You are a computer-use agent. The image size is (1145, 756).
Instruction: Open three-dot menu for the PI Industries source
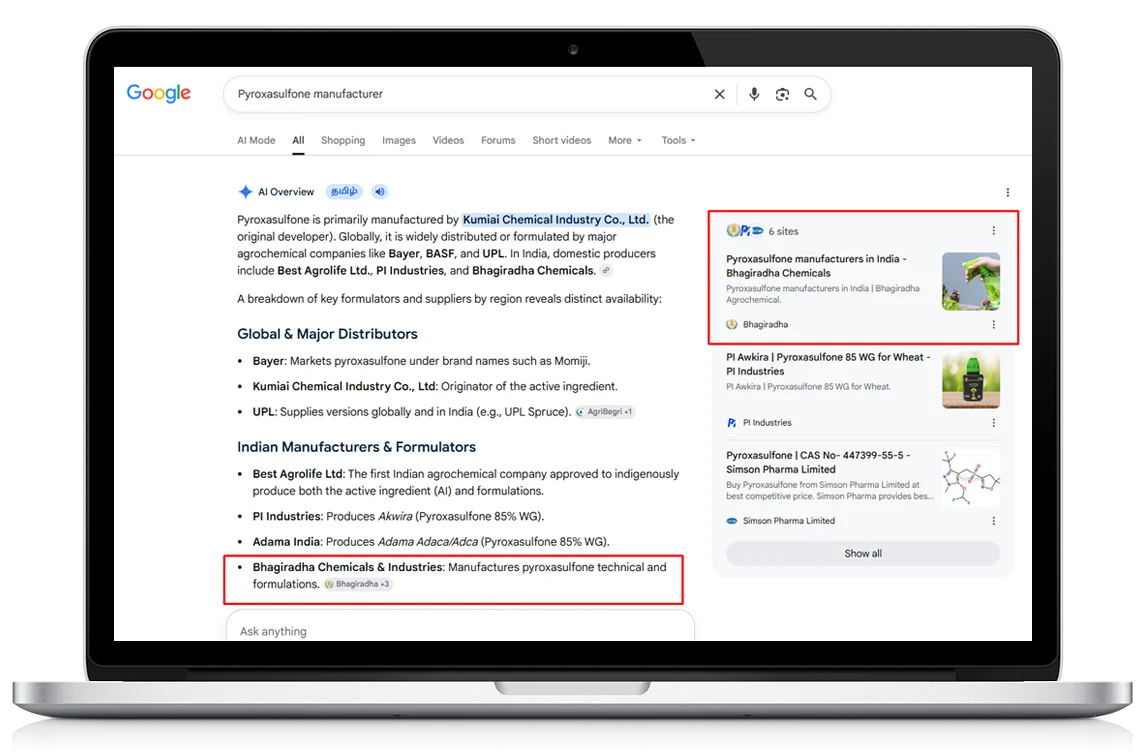(x=993, y=422)
